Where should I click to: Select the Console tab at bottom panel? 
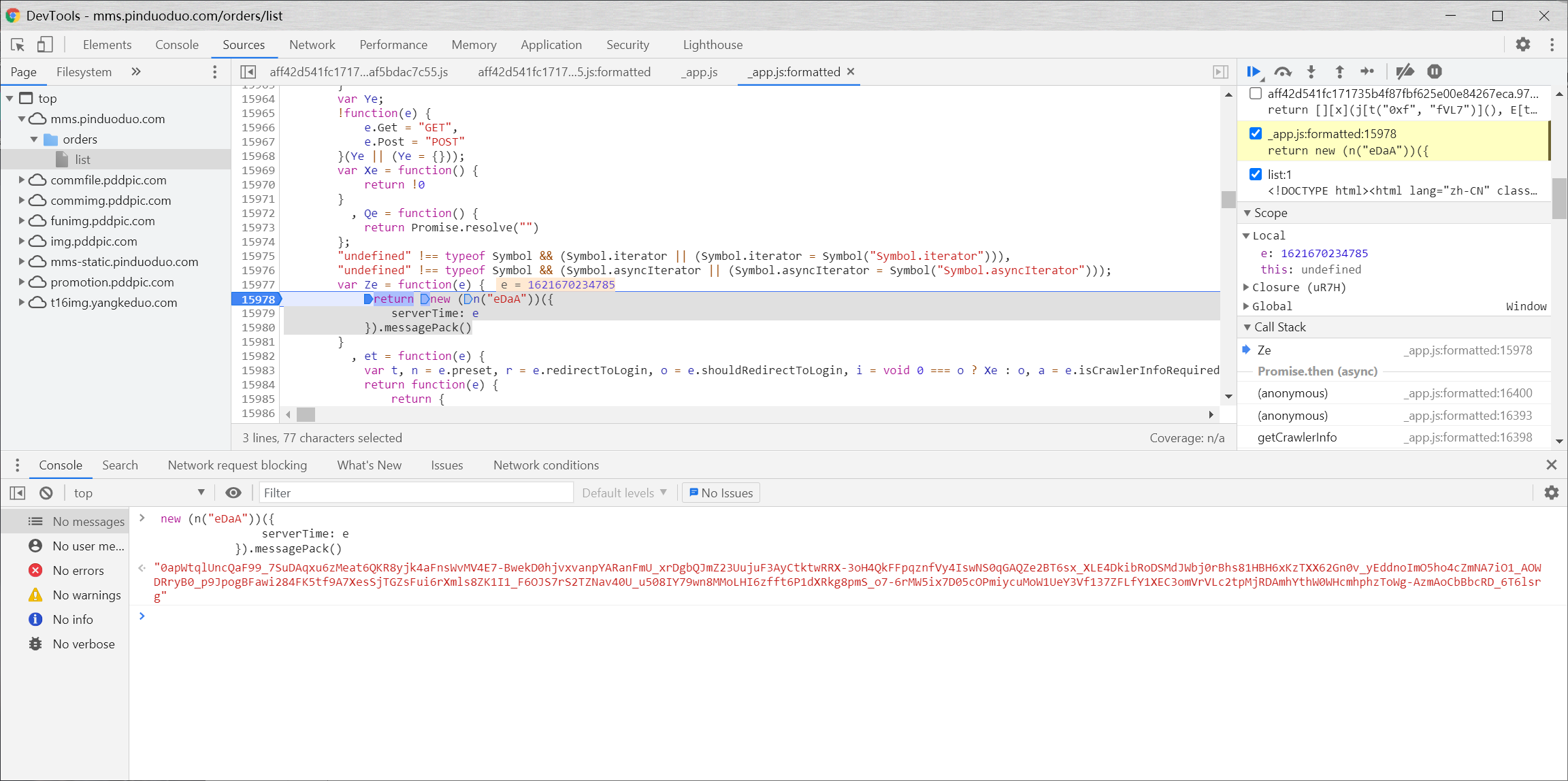[60, 465]
